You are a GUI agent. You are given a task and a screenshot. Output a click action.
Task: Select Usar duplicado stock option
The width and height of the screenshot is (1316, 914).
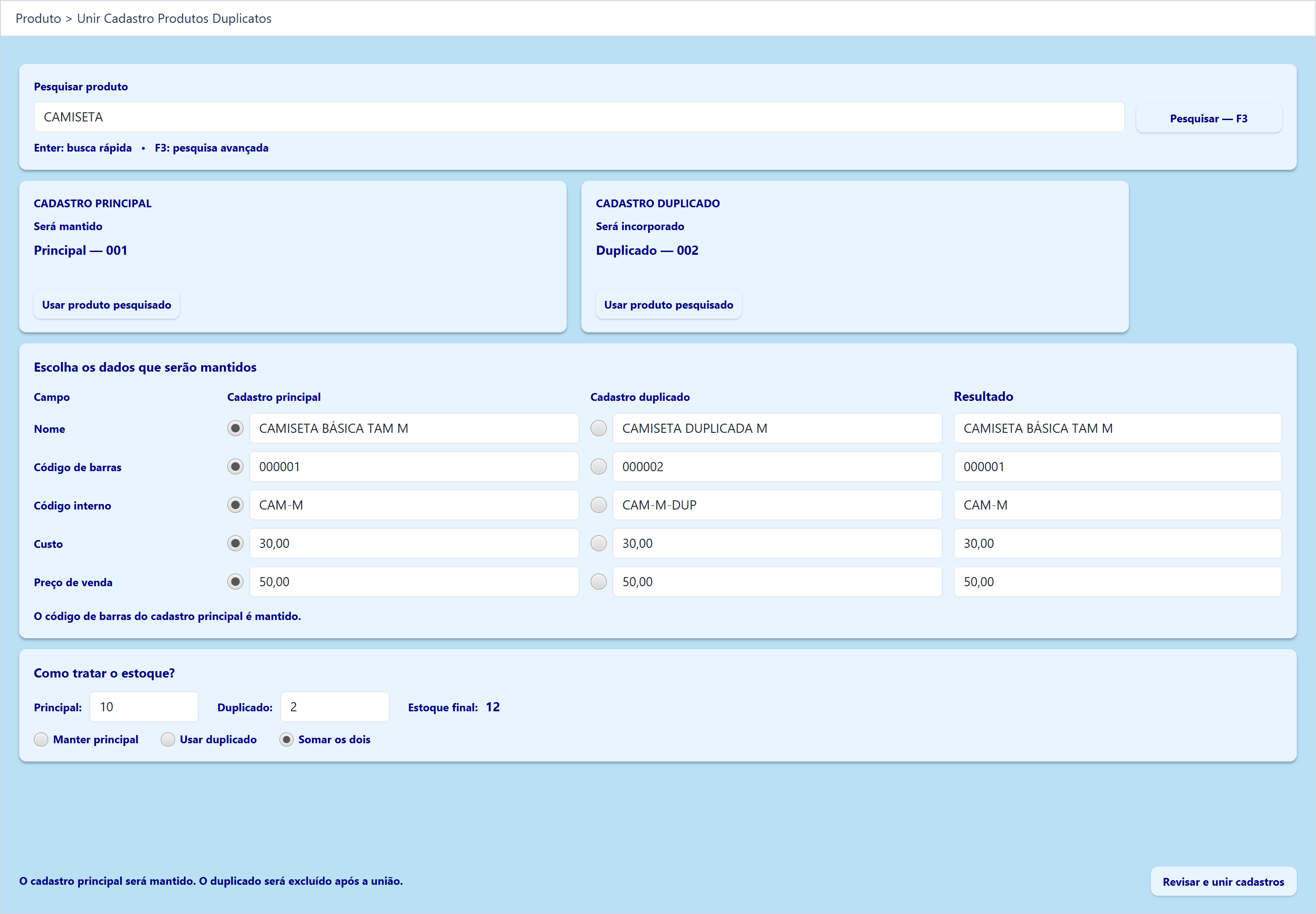168,739
